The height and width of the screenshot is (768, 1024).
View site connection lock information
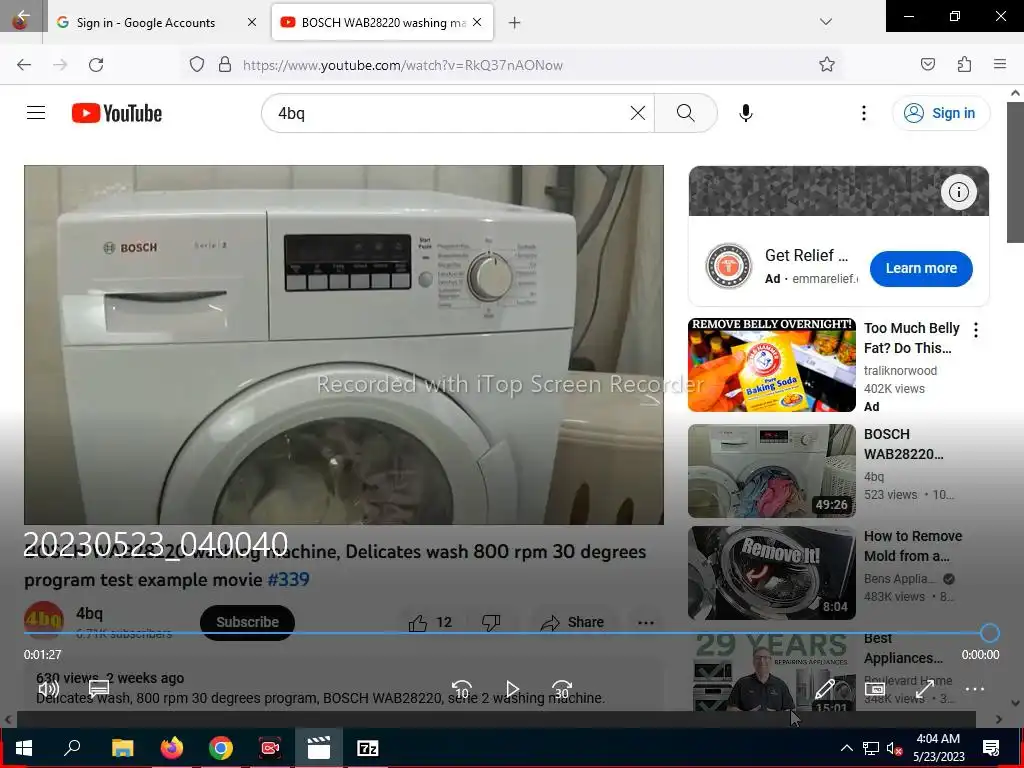click(225, 65)
